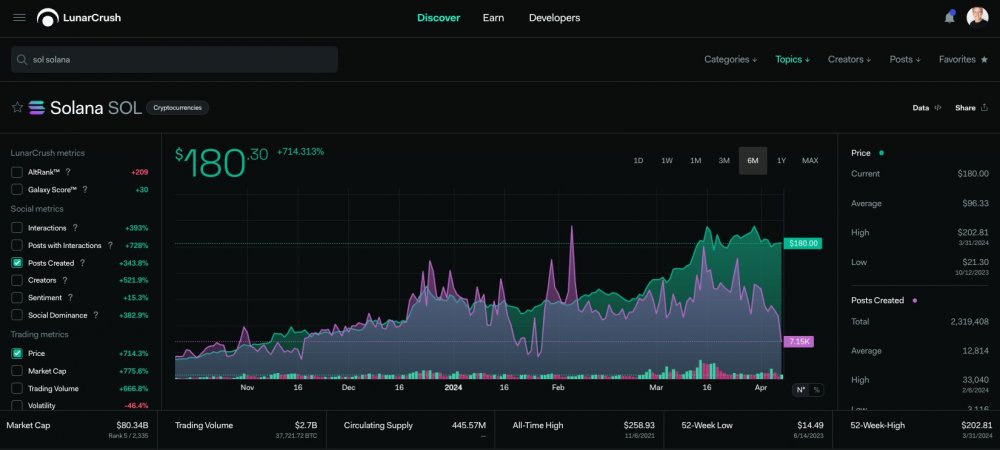This screenshot has width=1000, height=450.
Task: Open the notifications bell
Action: pos(949,17)
